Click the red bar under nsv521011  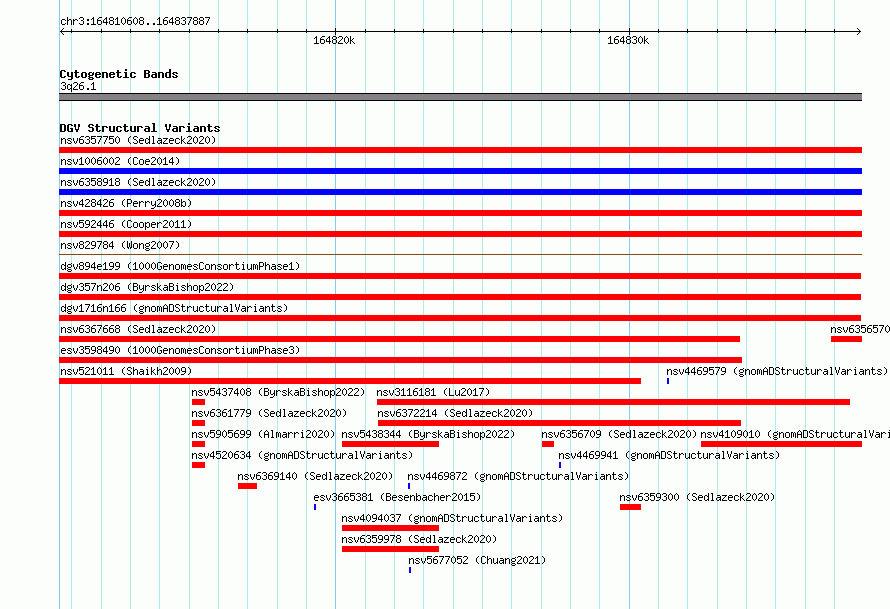(x=350, y=381)
